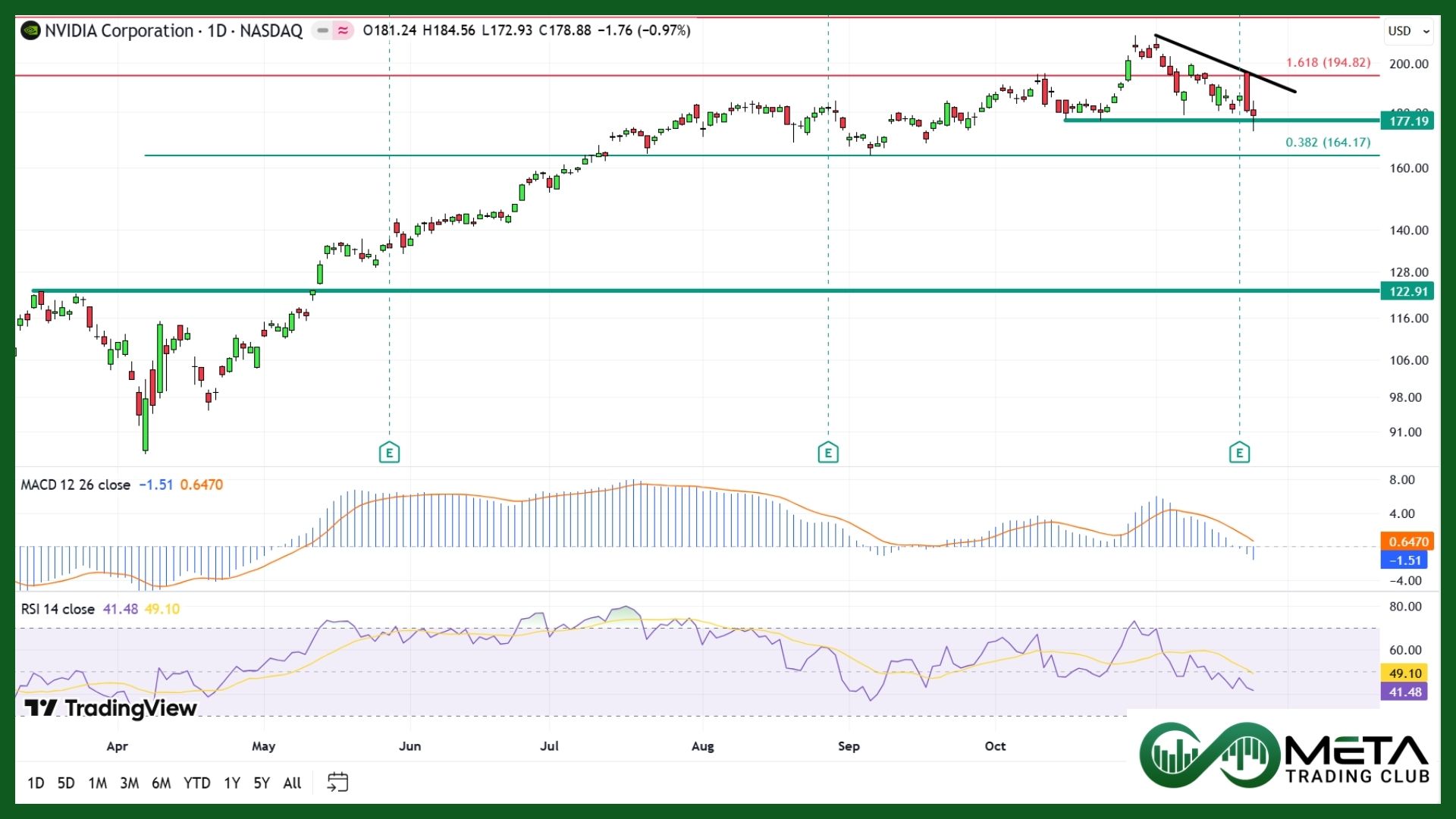Select the 1D time range
The image size is (1456, 819).
36,783
